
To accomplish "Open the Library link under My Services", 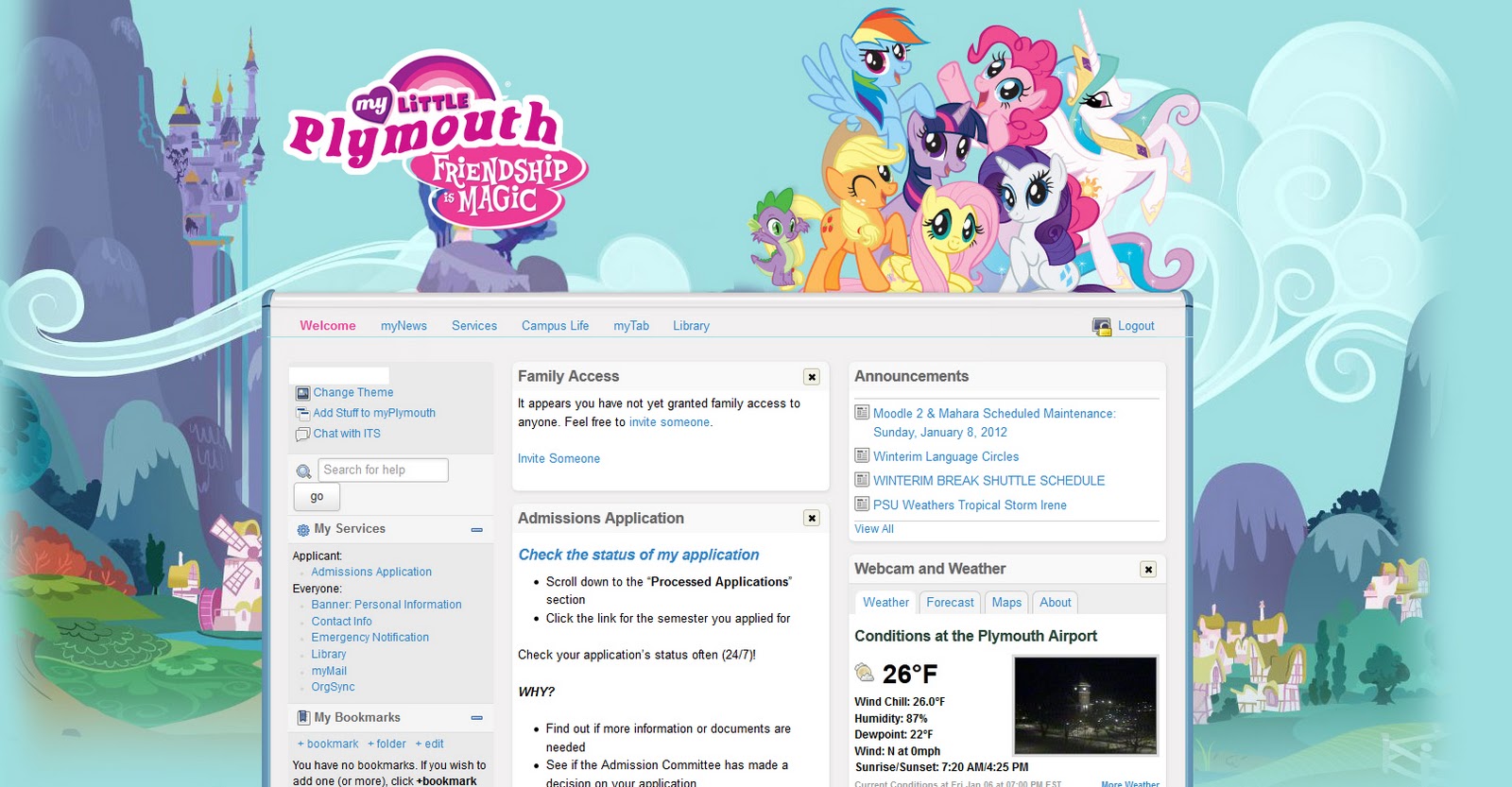I will pyautogui.click(x=329, y=655).
